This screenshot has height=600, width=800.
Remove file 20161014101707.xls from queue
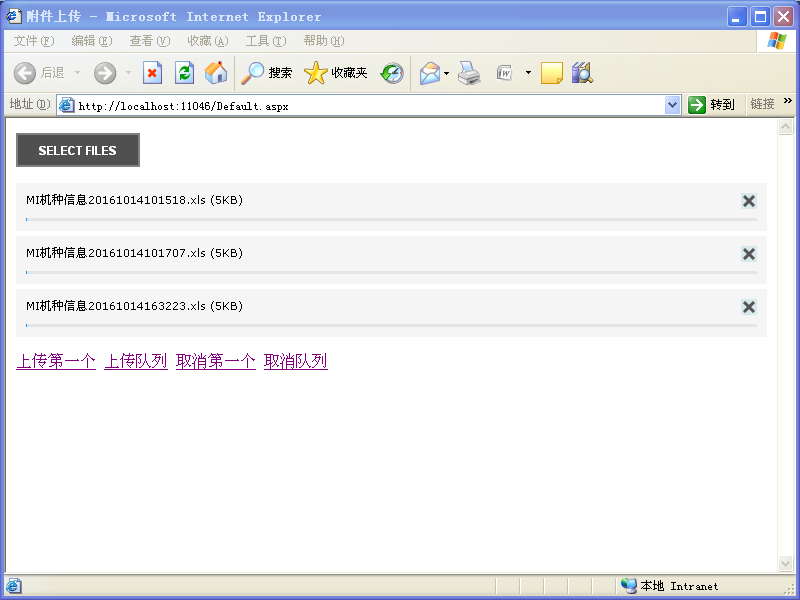click(x=748, y=254)
